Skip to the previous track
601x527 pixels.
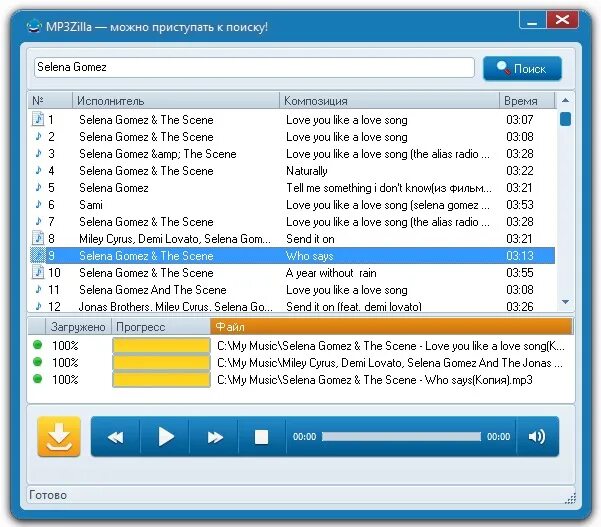pyautogui.click(x=116, y=437)
